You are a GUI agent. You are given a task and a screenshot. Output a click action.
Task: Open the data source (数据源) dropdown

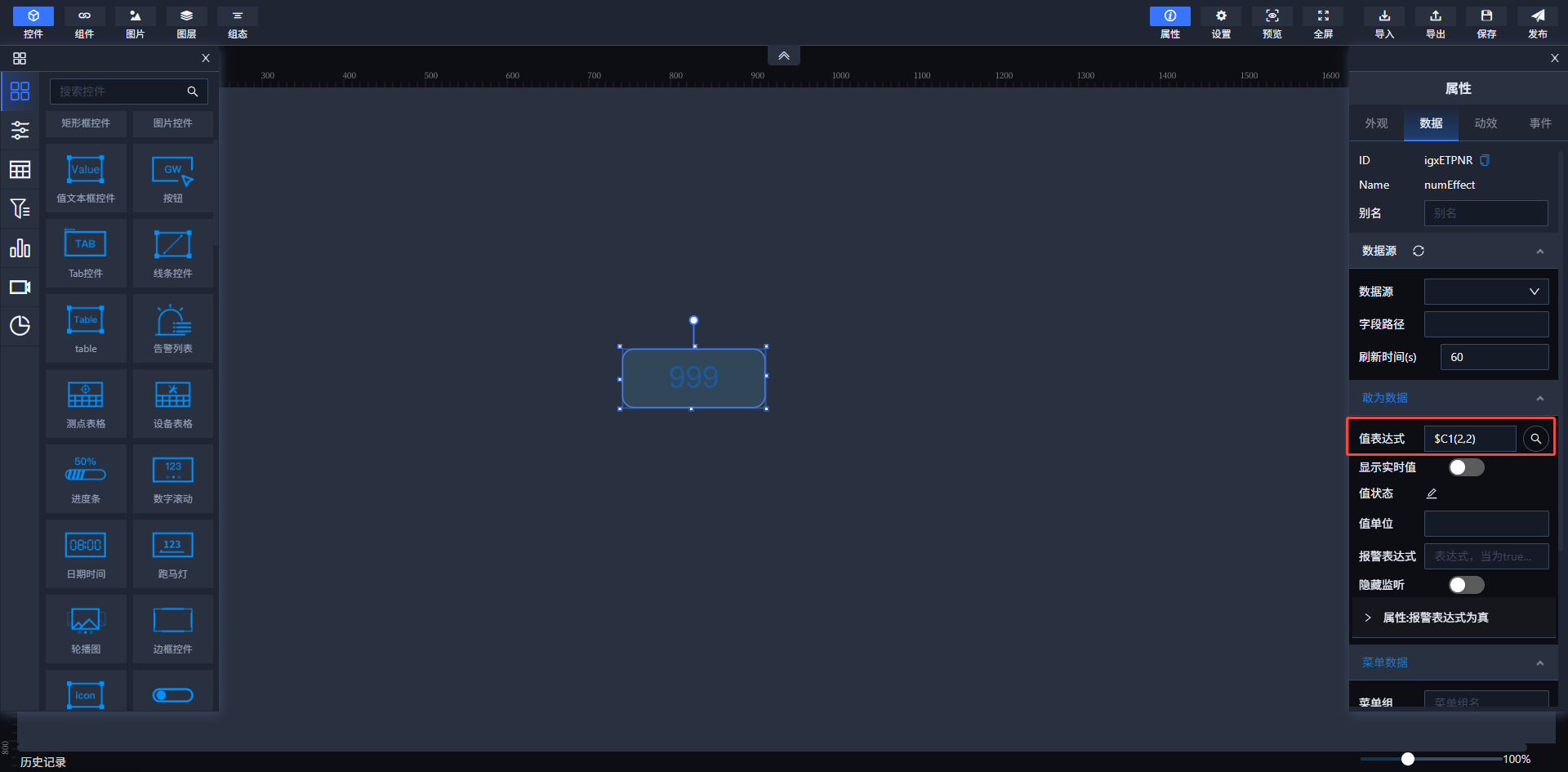coord(1486,292)
